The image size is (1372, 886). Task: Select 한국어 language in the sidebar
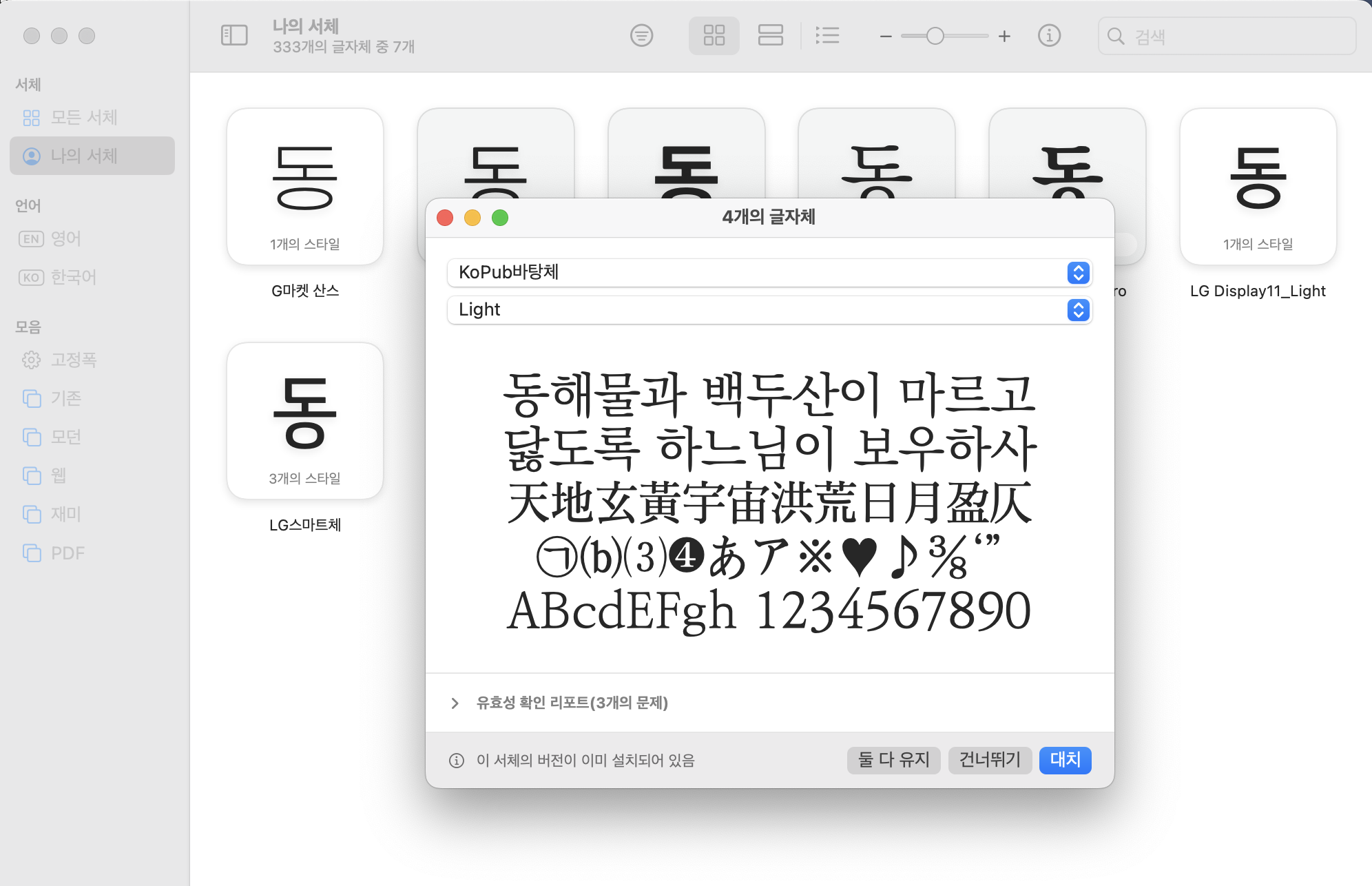tap(73, 277)
